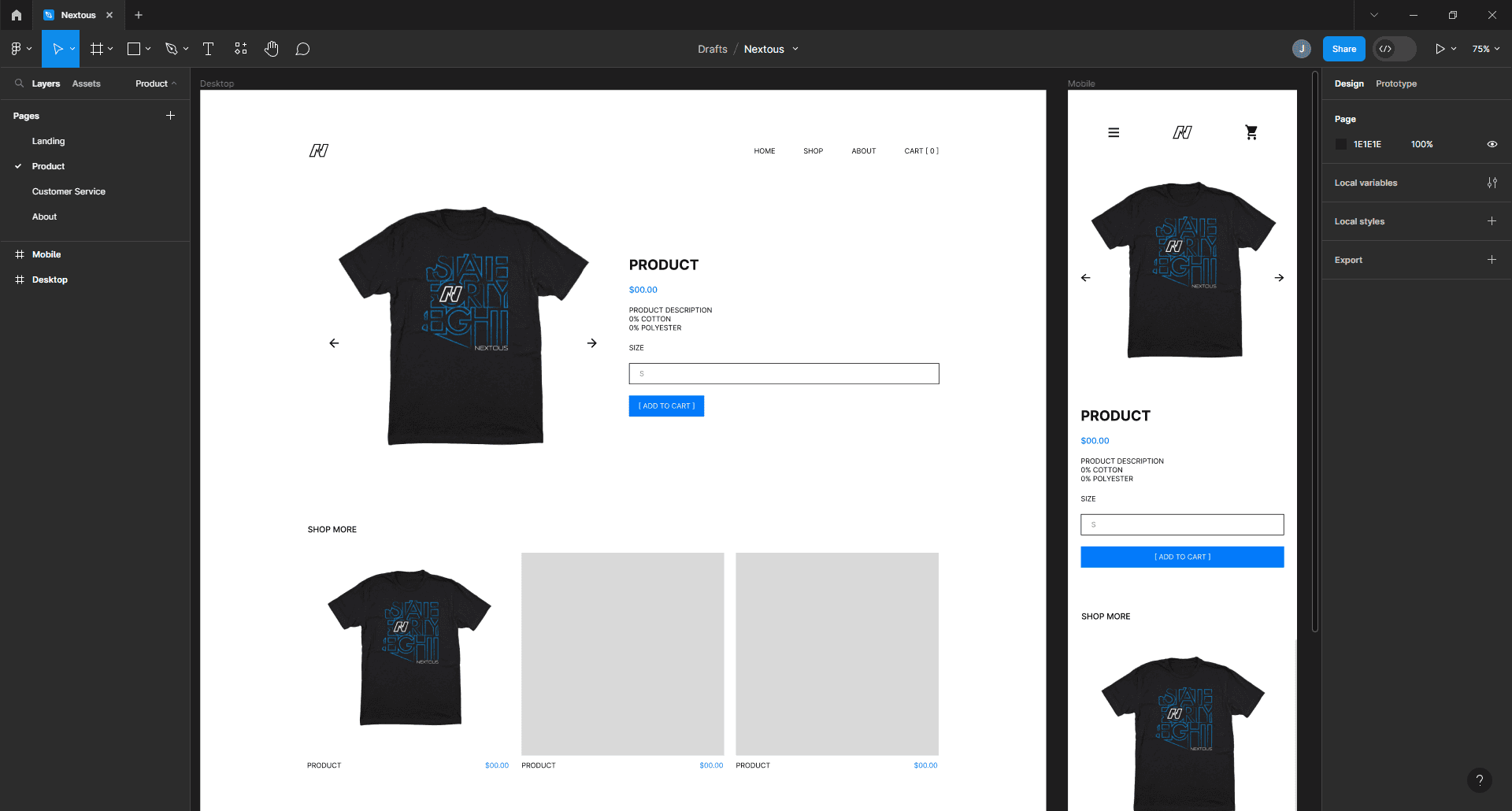Open Pen tools dropdown arrow

tap(186, 49)
